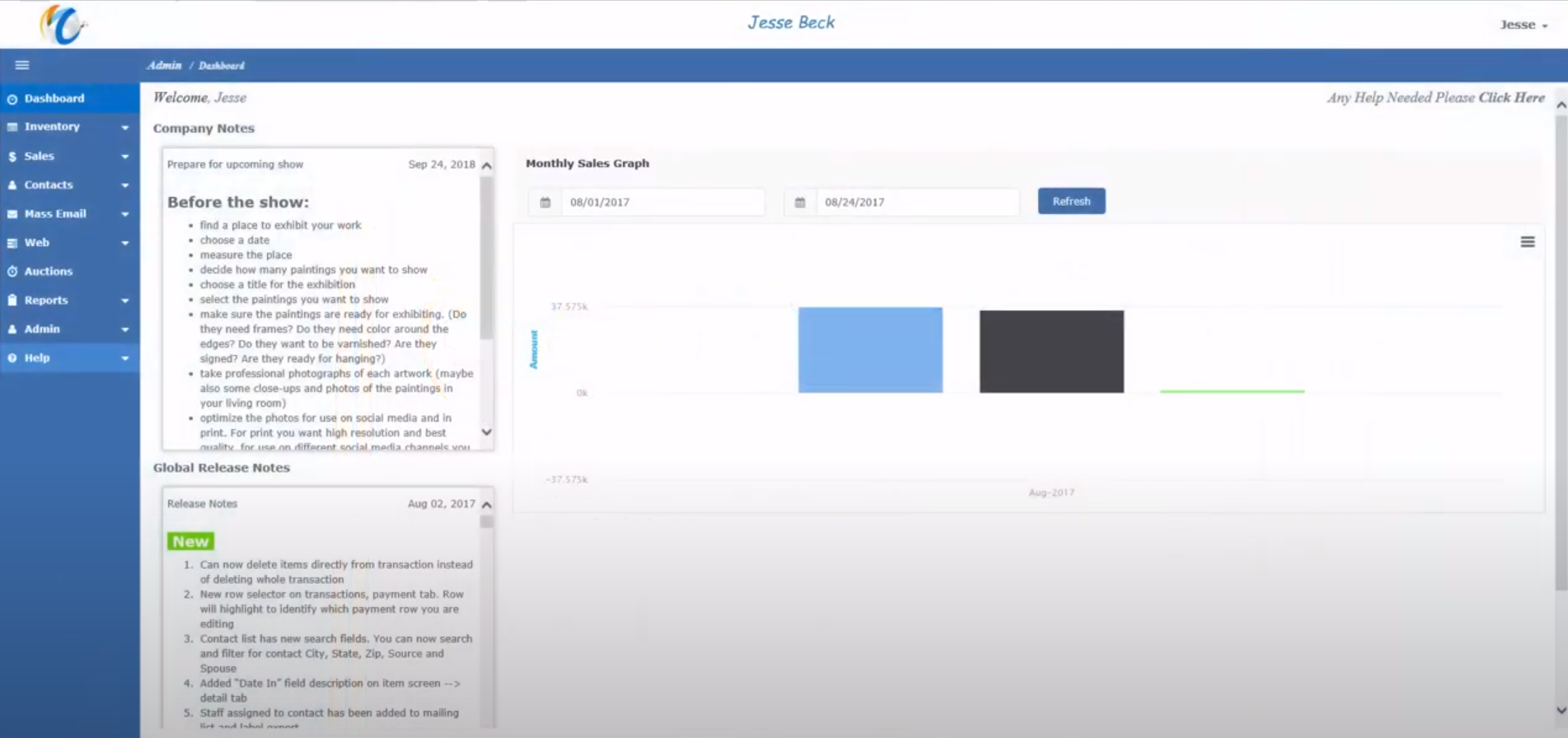This screenshot has width=1568, height=738.
Task: Toggle the hamburger sidebar menu icon
Action: [x=22, y=65]
